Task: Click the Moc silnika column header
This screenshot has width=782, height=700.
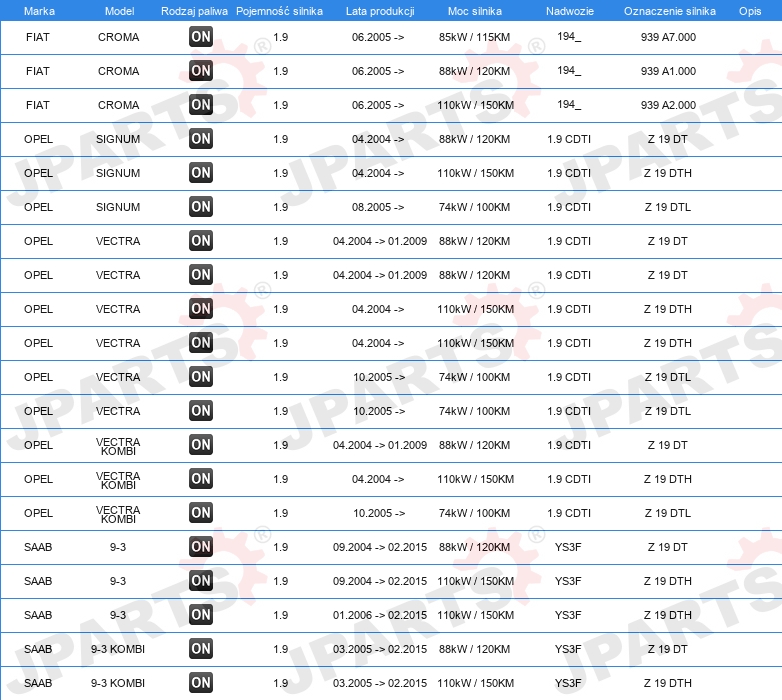Action: point(475,11)
